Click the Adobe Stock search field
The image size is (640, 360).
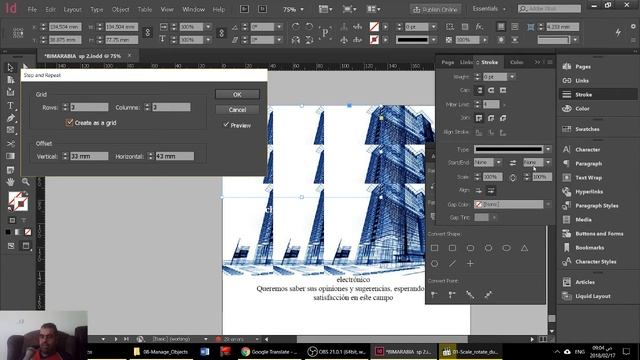pos(549,9)
